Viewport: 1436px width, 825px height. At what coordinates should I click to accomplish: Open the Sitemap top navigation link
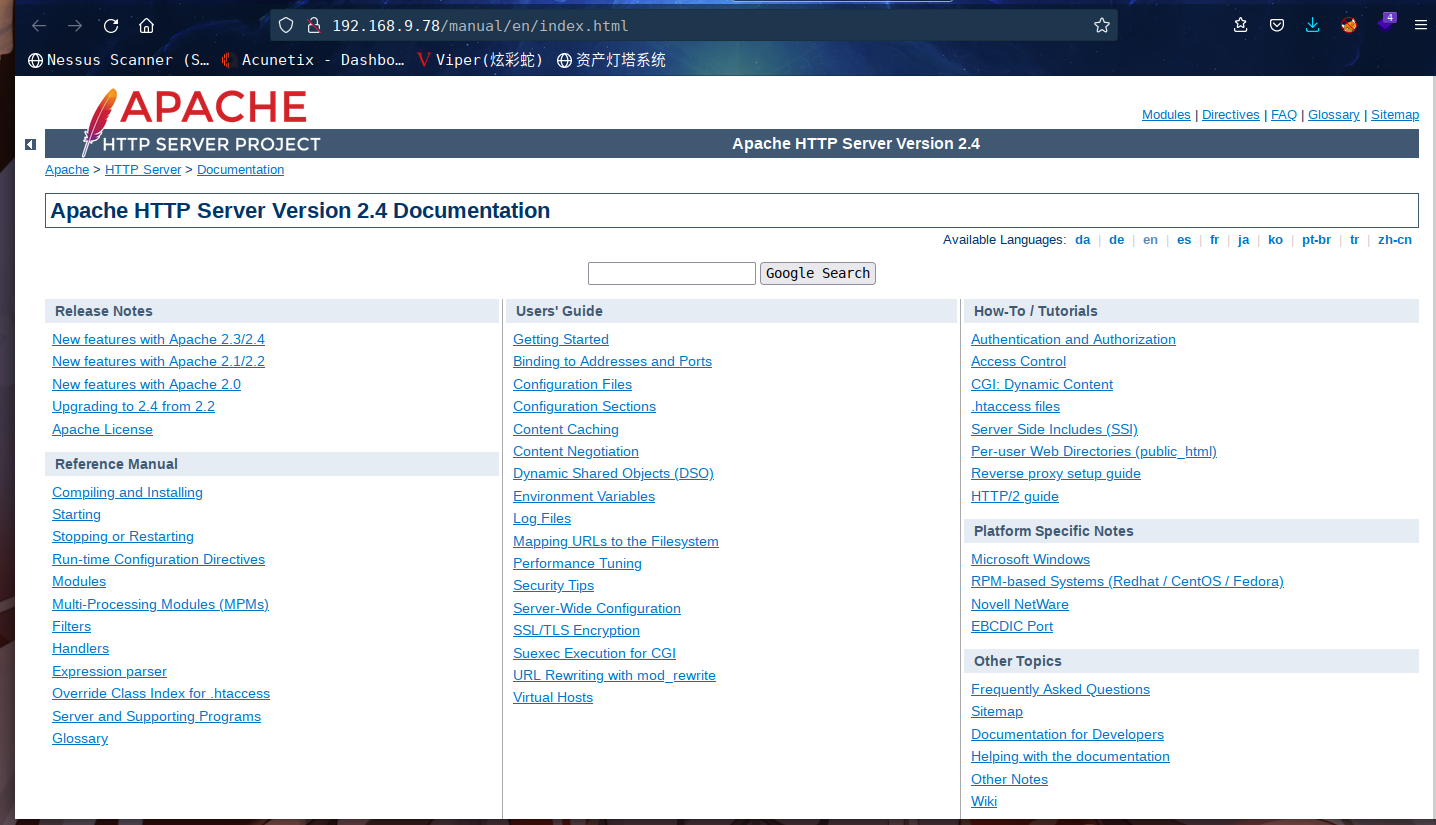click(x=1395, y=115)
